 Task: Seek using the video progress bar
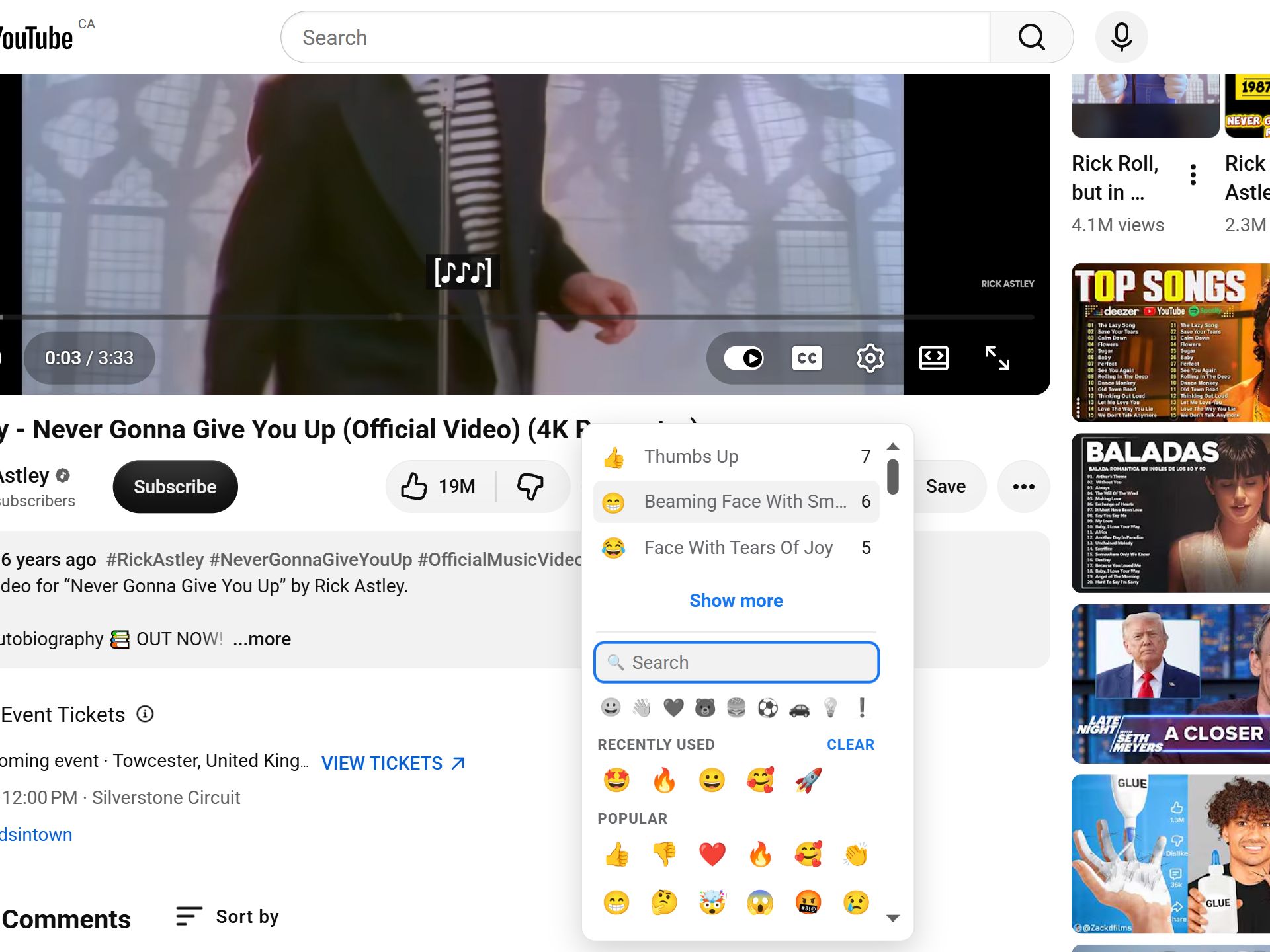pyautogui.click(x=517, y=317)
